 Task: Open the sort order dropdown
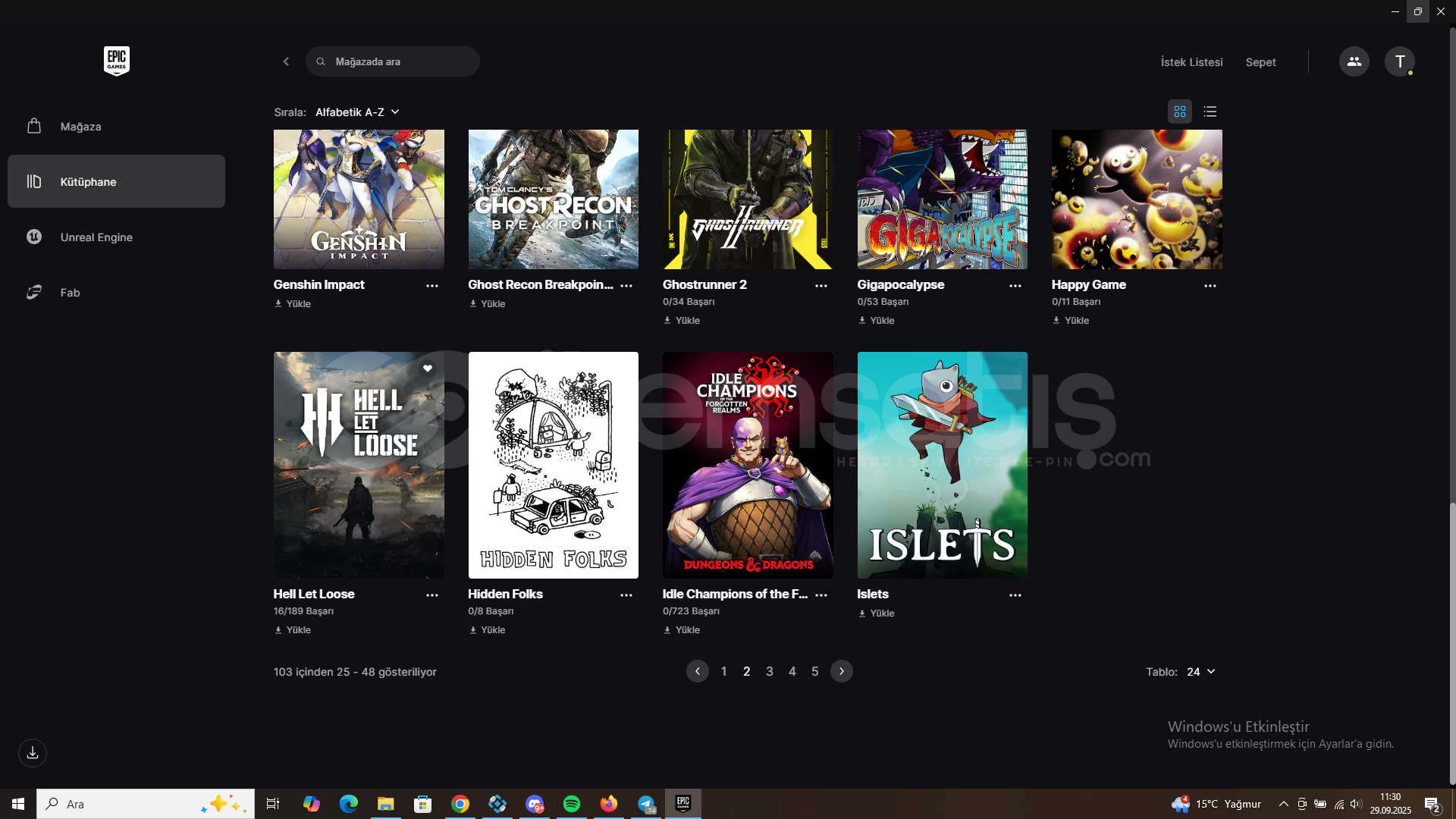click(x=357, y=112)
